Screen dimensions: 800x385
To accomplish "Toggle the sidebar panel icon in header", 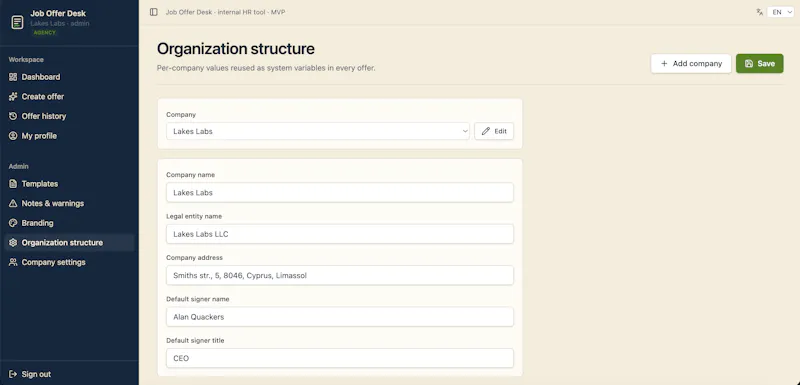I will click(x=154, y=12).
